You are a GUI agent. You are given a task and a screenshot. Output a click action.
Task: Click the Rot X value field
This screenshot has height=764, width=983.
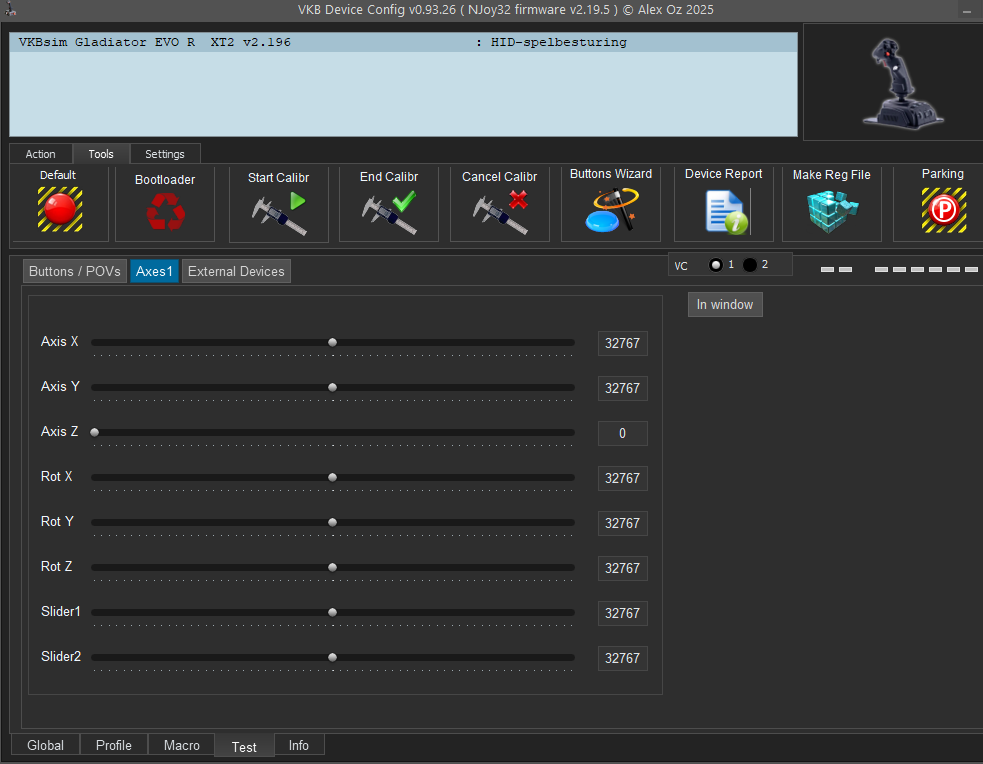pos(623,478)
